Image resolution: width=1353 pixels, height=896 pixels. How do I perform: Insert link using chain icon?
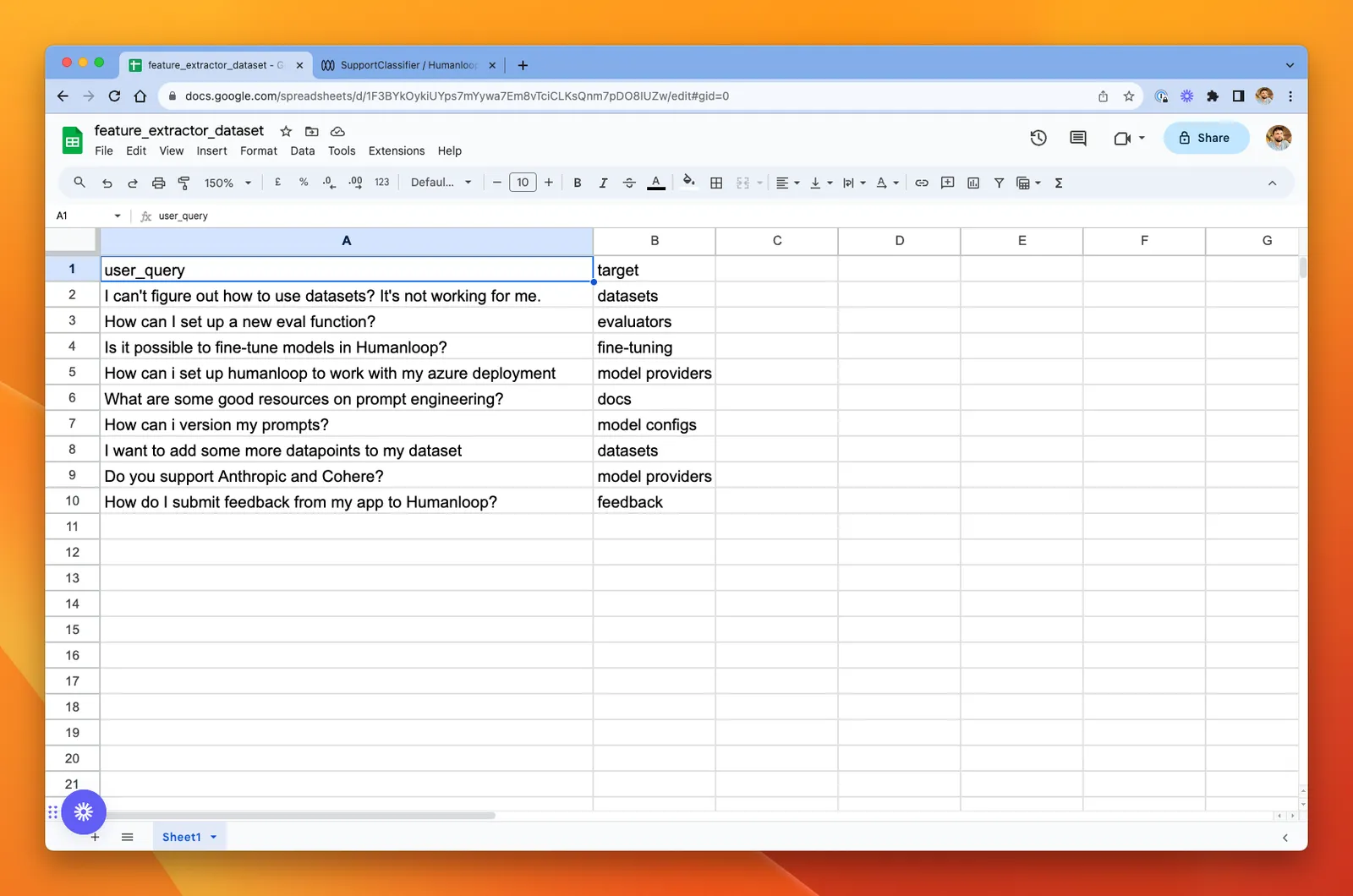tap(922, 183)
